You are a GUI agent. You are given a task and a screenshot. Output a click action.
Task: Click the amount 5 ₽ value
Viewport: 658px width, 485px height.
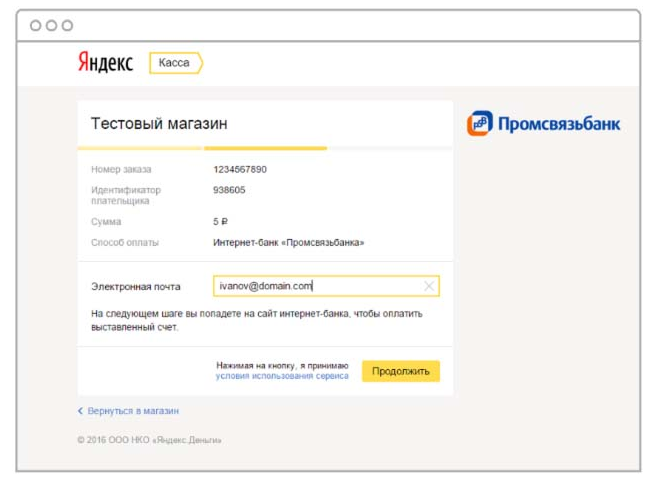pyautogui.click(x=220, y=222)
